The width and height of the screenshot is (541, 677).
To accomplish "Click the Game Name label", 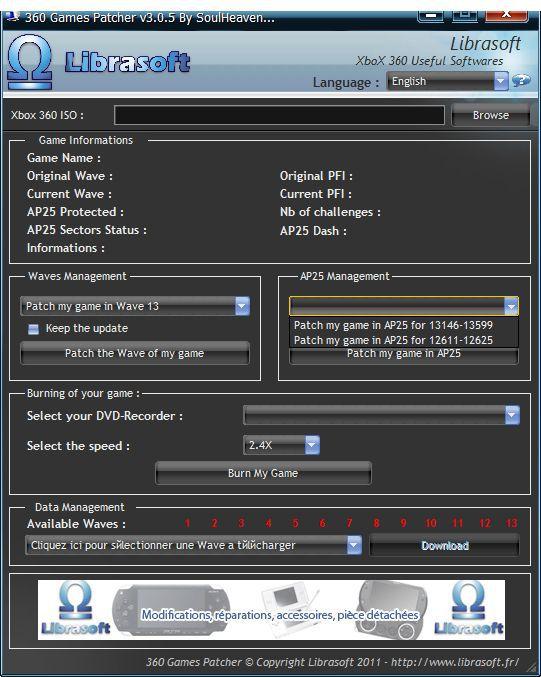I will pyautogui.click(x=64, y=158).
